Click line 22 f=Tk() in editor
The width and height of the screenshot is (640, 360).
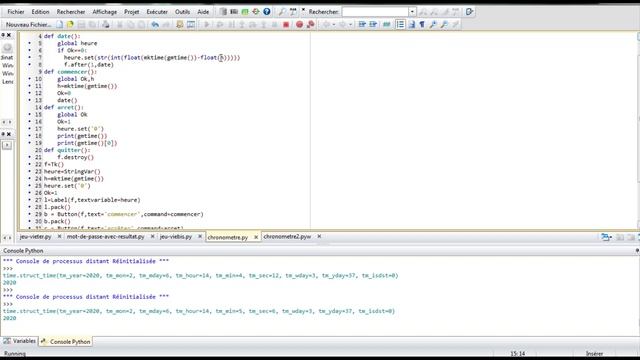coord(54,164)
